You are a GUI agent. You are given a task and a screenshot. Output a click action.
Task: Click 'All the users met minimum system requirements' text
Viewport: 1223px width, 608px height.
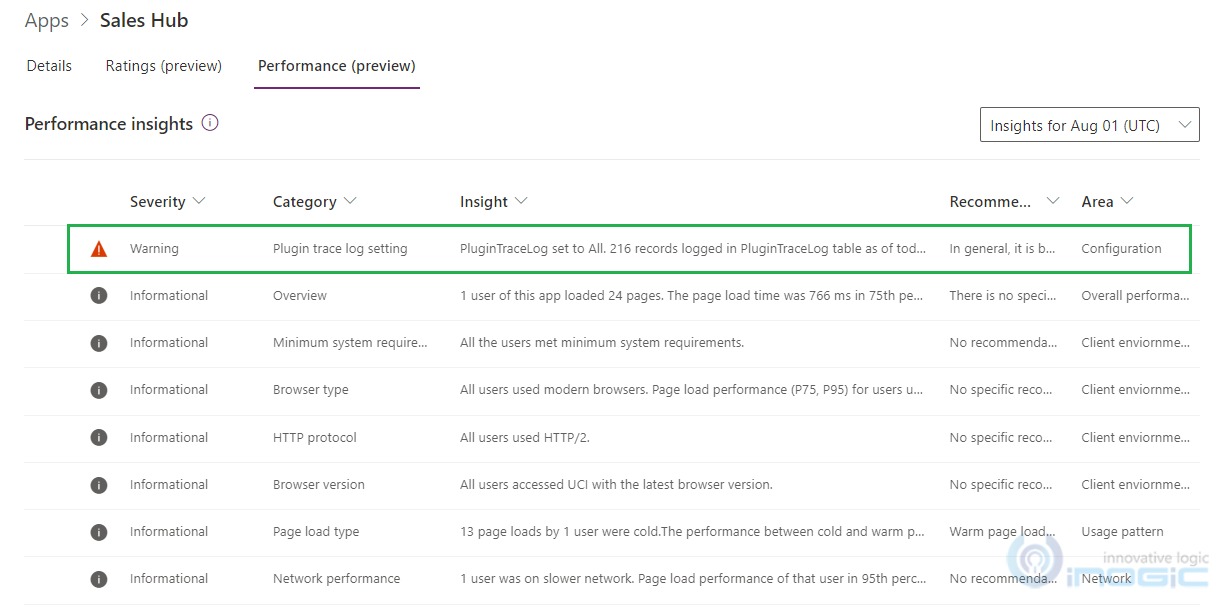tap(602, 343)
